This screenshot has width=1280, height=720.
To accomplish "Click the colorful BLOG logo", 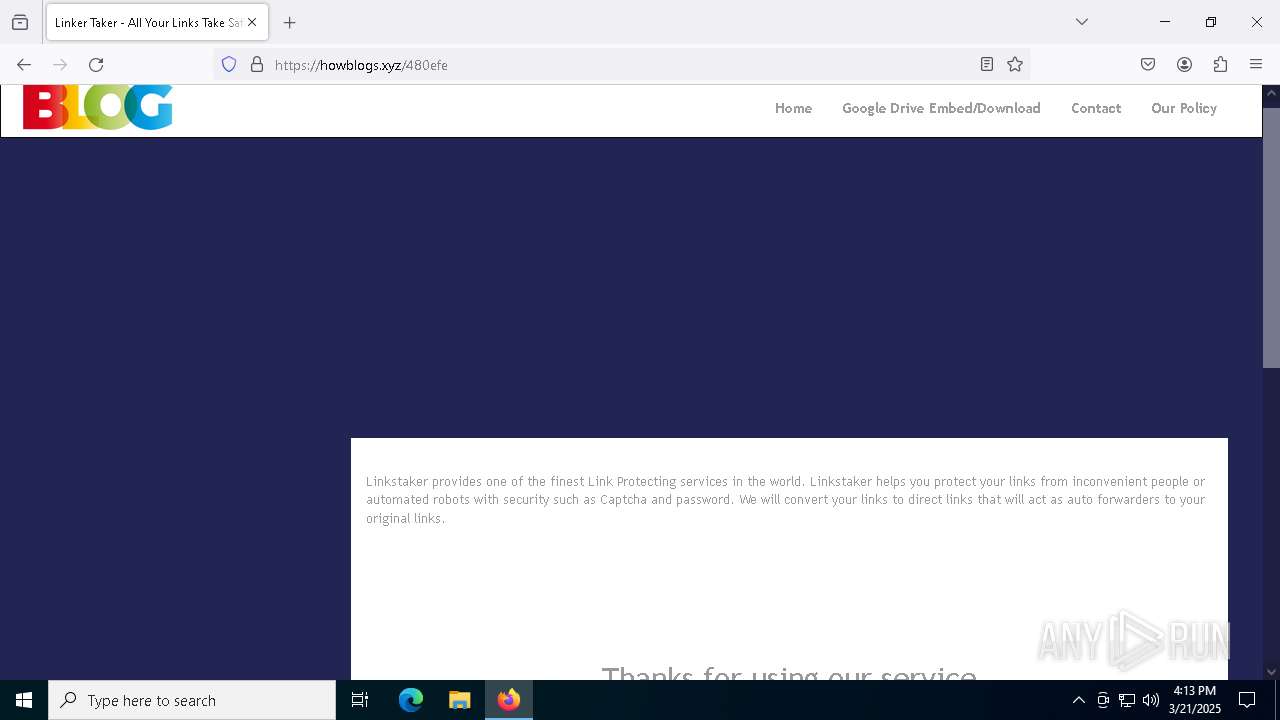I will click(x=98, y=108).
